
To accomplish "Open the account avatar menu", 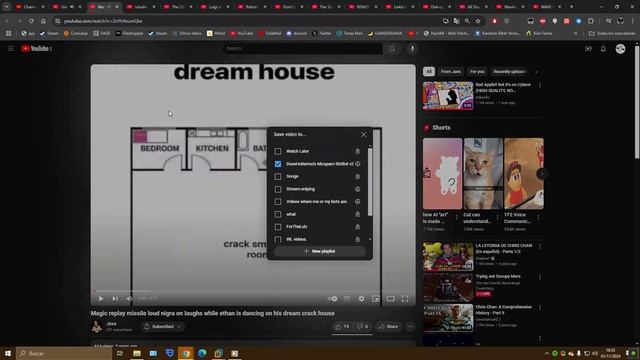I will click(620, 49).
